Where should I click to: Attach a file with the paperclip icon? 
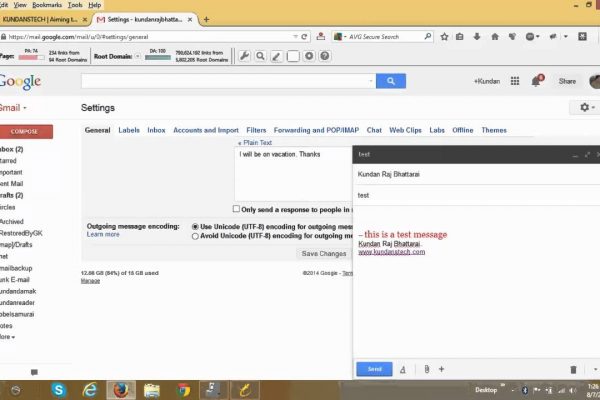[427, 369]
